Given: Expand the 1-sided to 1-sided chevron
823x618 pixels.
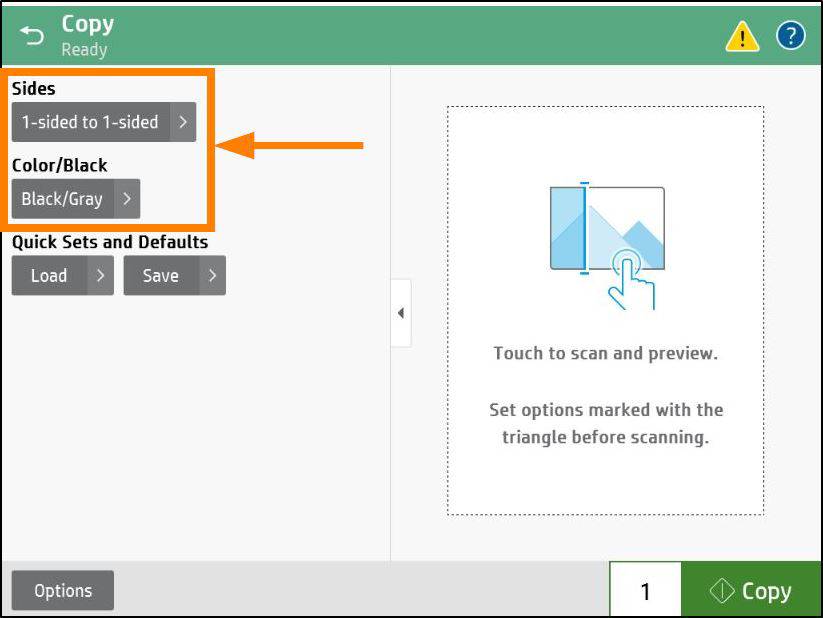Looking at the screenshot, I should tap(183, 122).
